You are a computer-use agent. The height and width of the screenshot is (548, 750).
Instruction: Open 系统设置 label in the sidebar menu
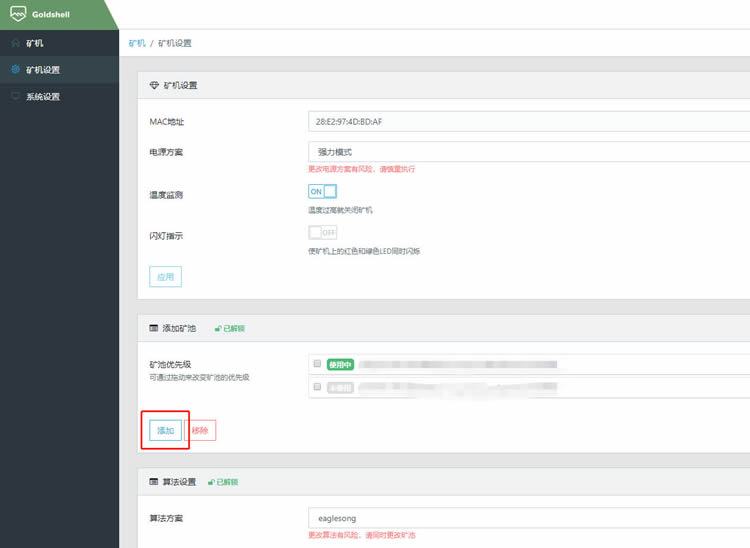coord(43,97)
